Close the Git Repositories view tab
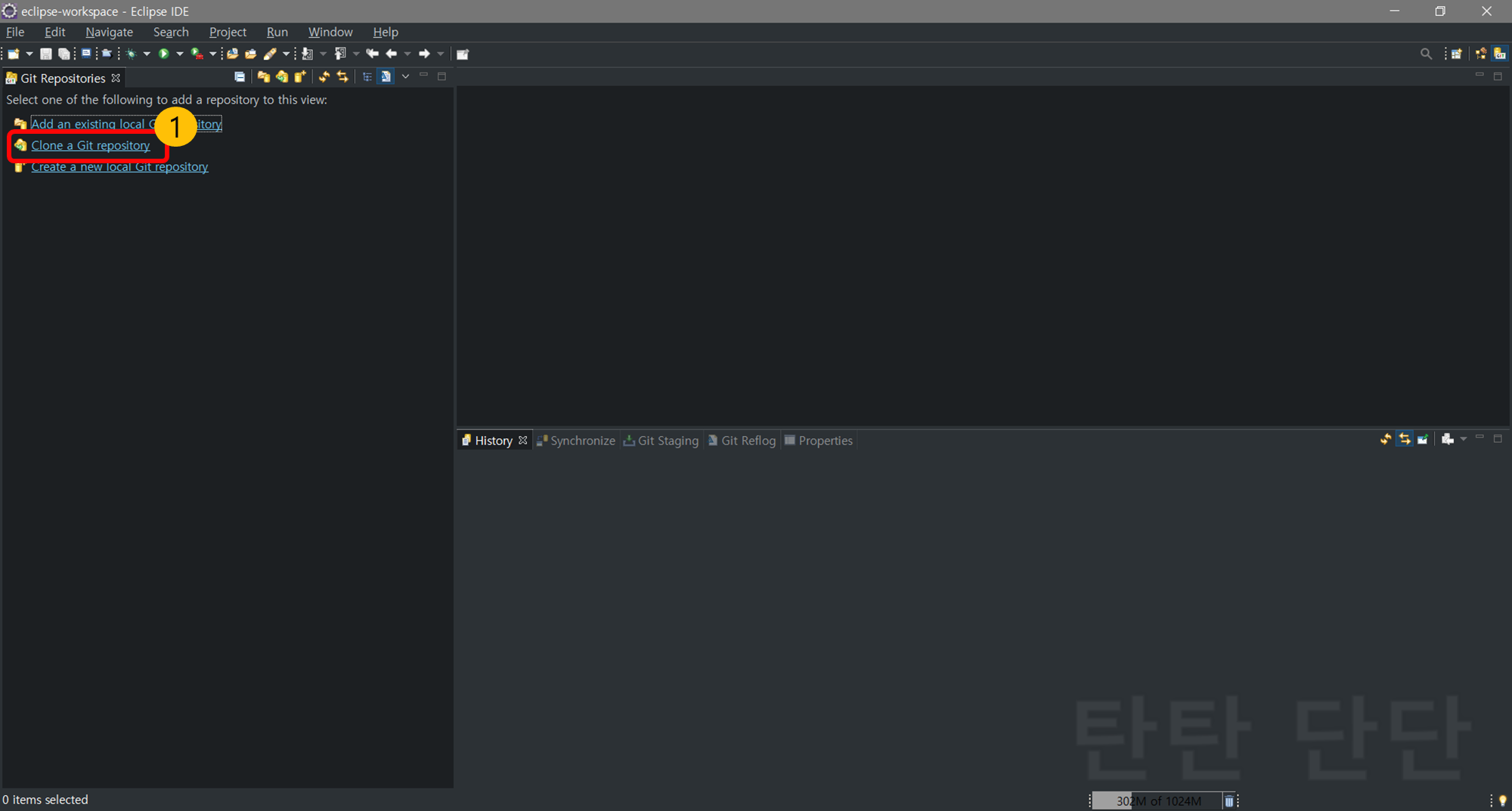 (x=116, y=78)
